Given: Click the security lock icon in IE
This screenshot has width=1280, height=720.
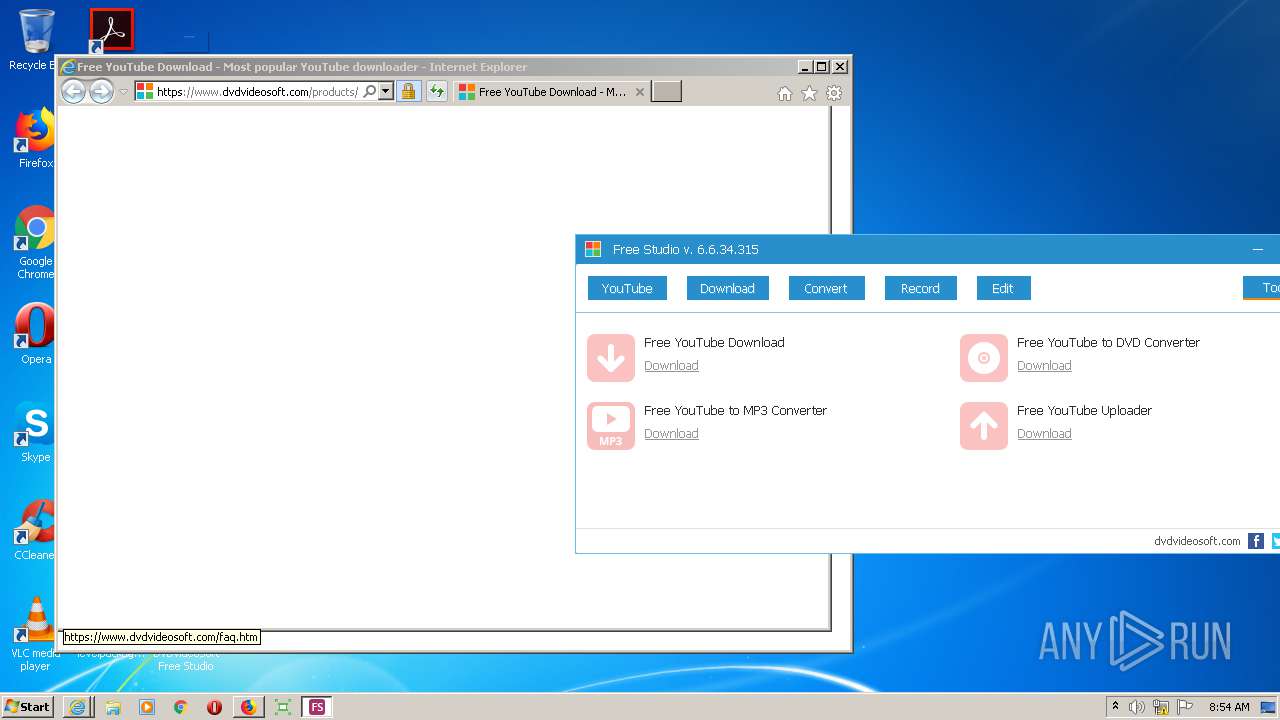Looking at the screenshot, I should pos(408,91).
